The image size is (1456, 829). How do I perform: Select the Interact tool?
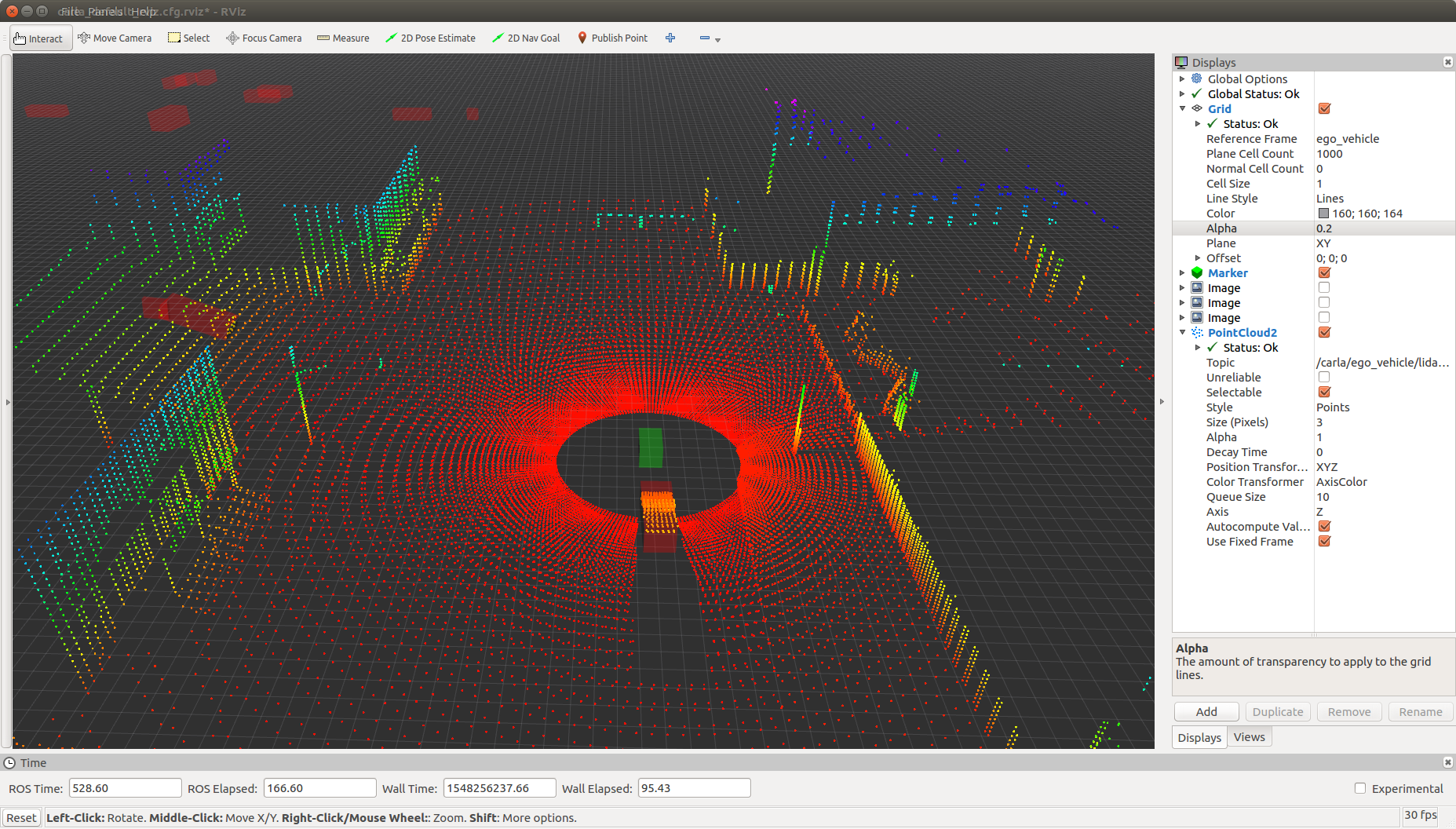(40, 38)
